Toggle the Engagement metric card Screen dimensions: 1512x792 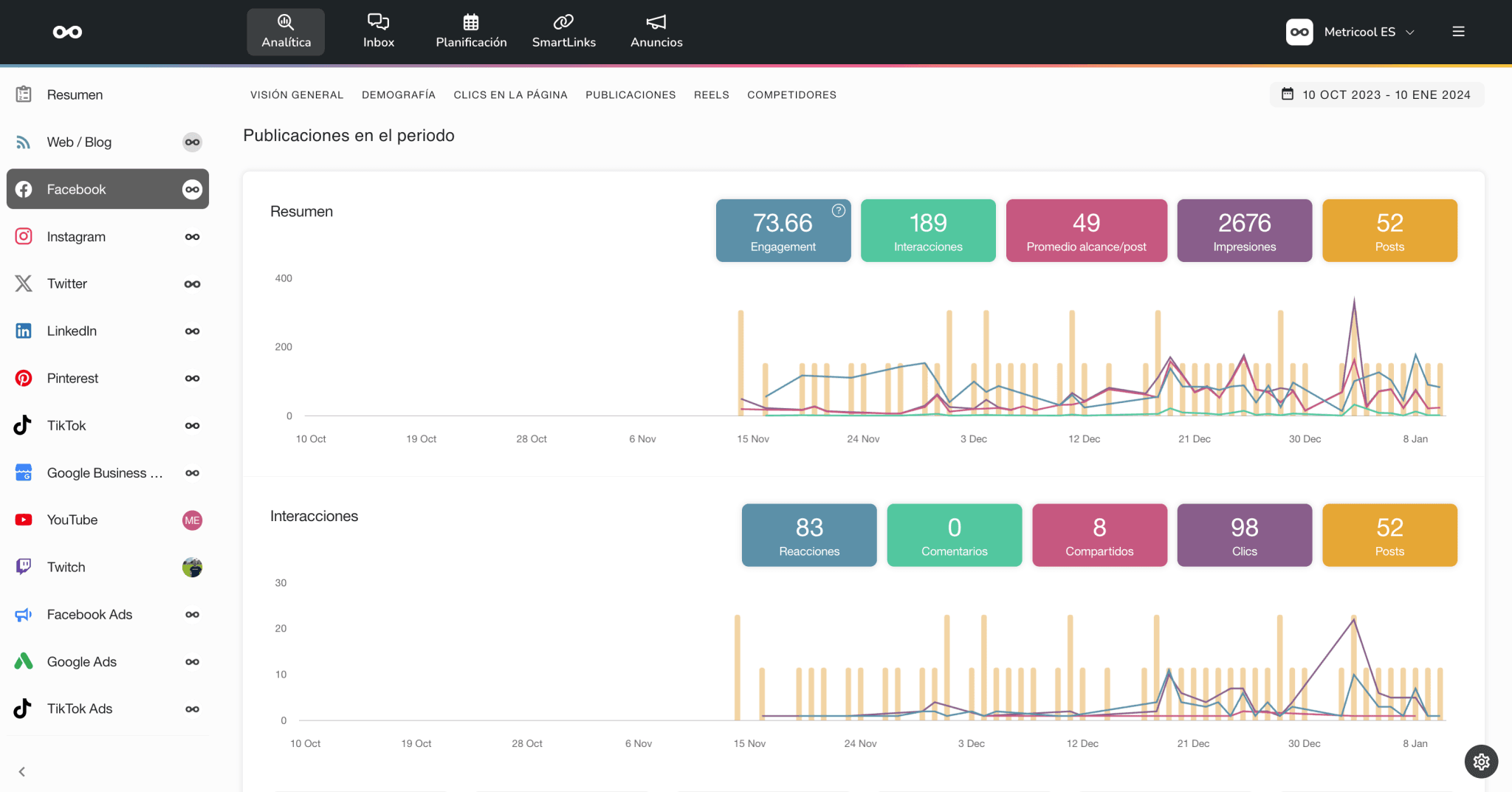783,231
